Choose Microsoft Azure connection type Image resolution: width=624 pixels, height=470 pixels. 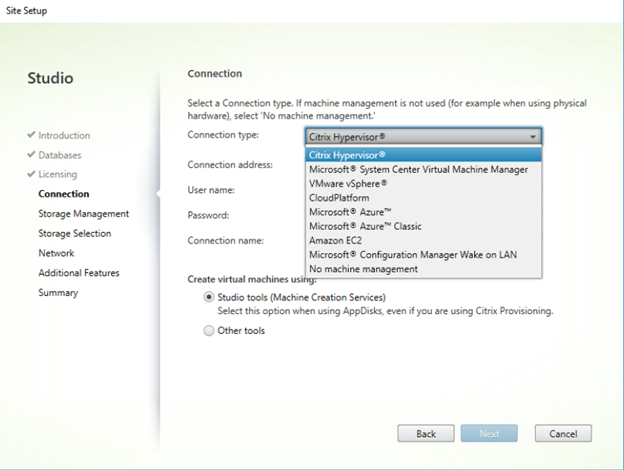coord(423,212)
